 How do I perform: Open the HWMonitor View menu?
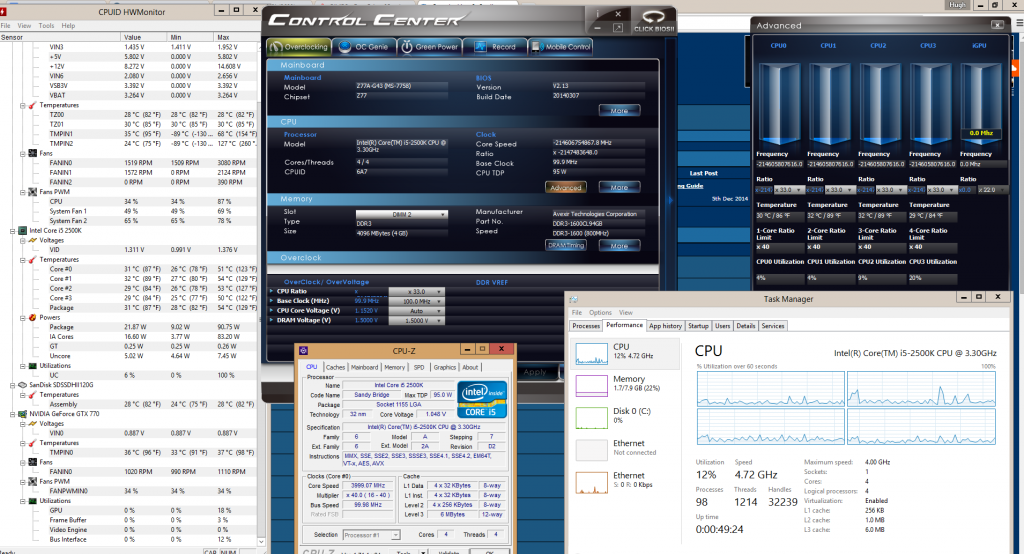[x=24, y=25]
